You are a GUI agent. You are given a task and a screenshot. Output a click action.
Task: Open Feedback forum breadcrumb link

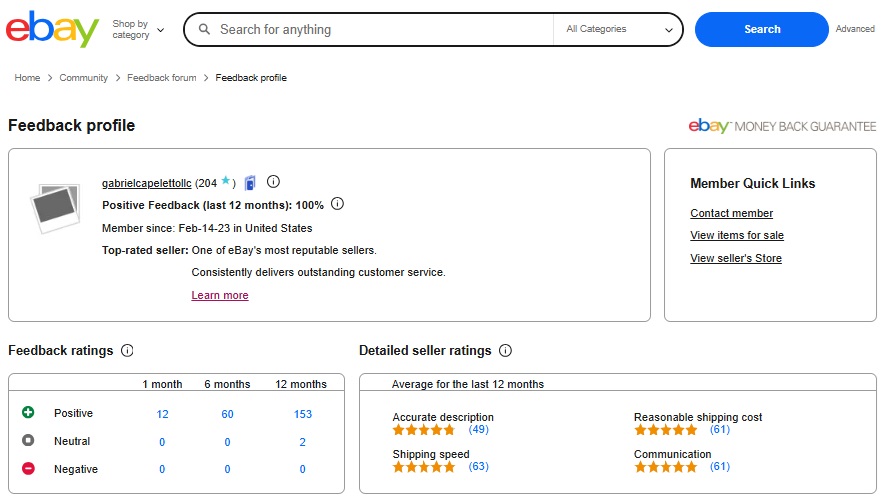164,78
